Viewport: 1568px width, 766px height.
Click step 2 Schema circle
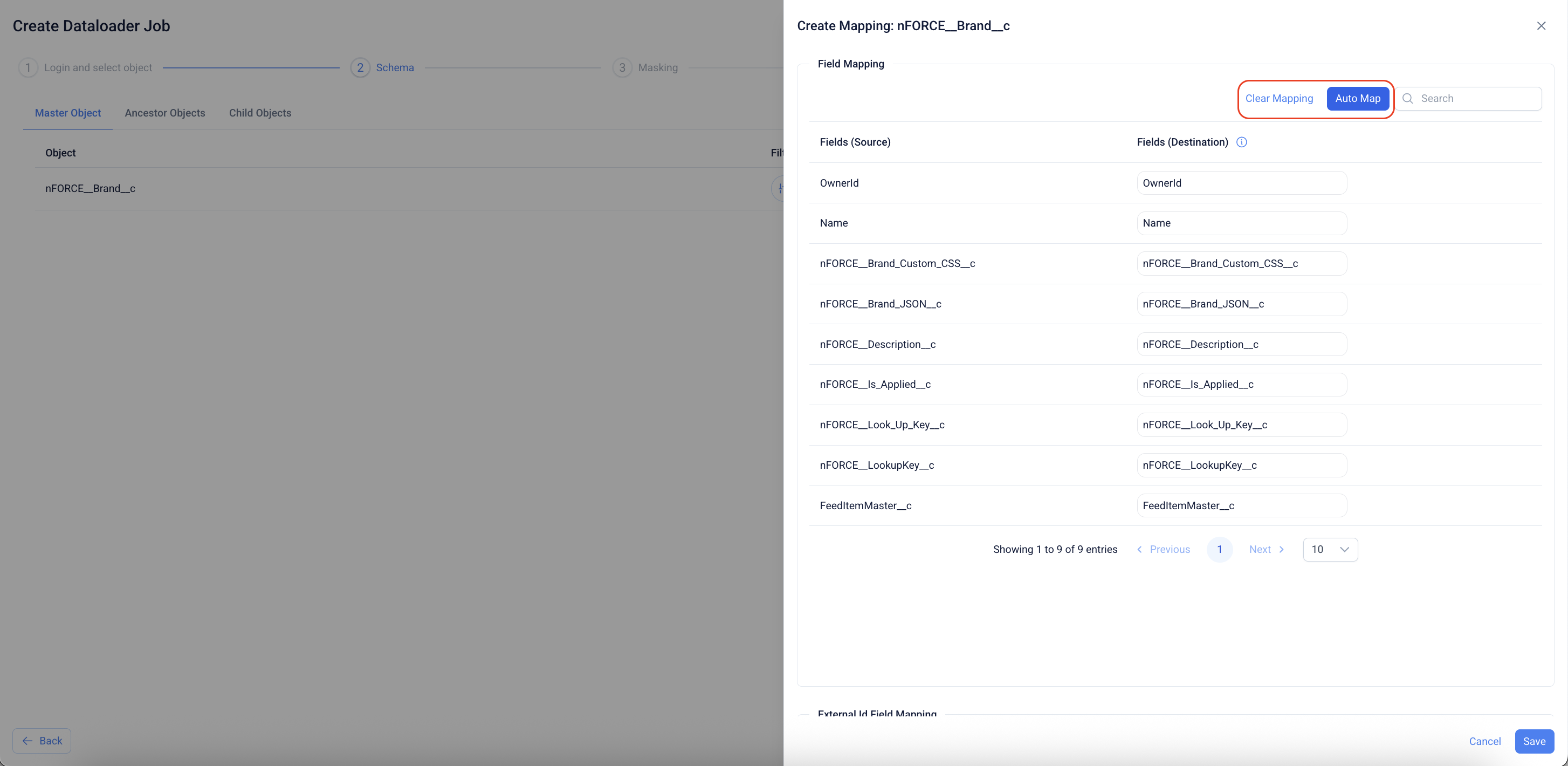[360, 67]
